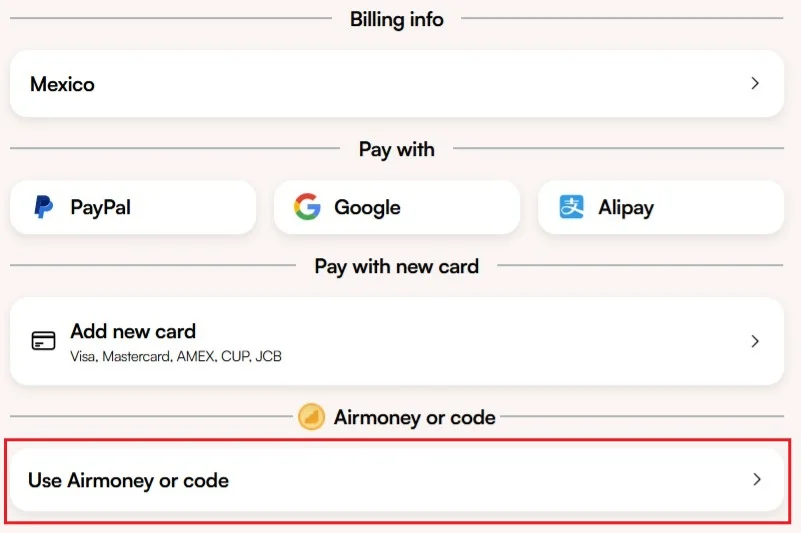Click the Alipay logo icon
This screenshot has height=534, width=801.
click(571, 208)
